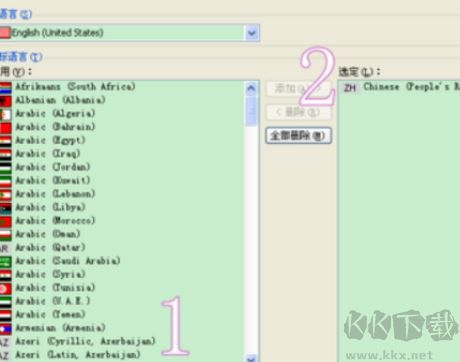Viewport: 460px width, 362px height.
Task: Select Arabic (Tunisia) in the list
Action: pyautogui.click(x=55, y=287)
